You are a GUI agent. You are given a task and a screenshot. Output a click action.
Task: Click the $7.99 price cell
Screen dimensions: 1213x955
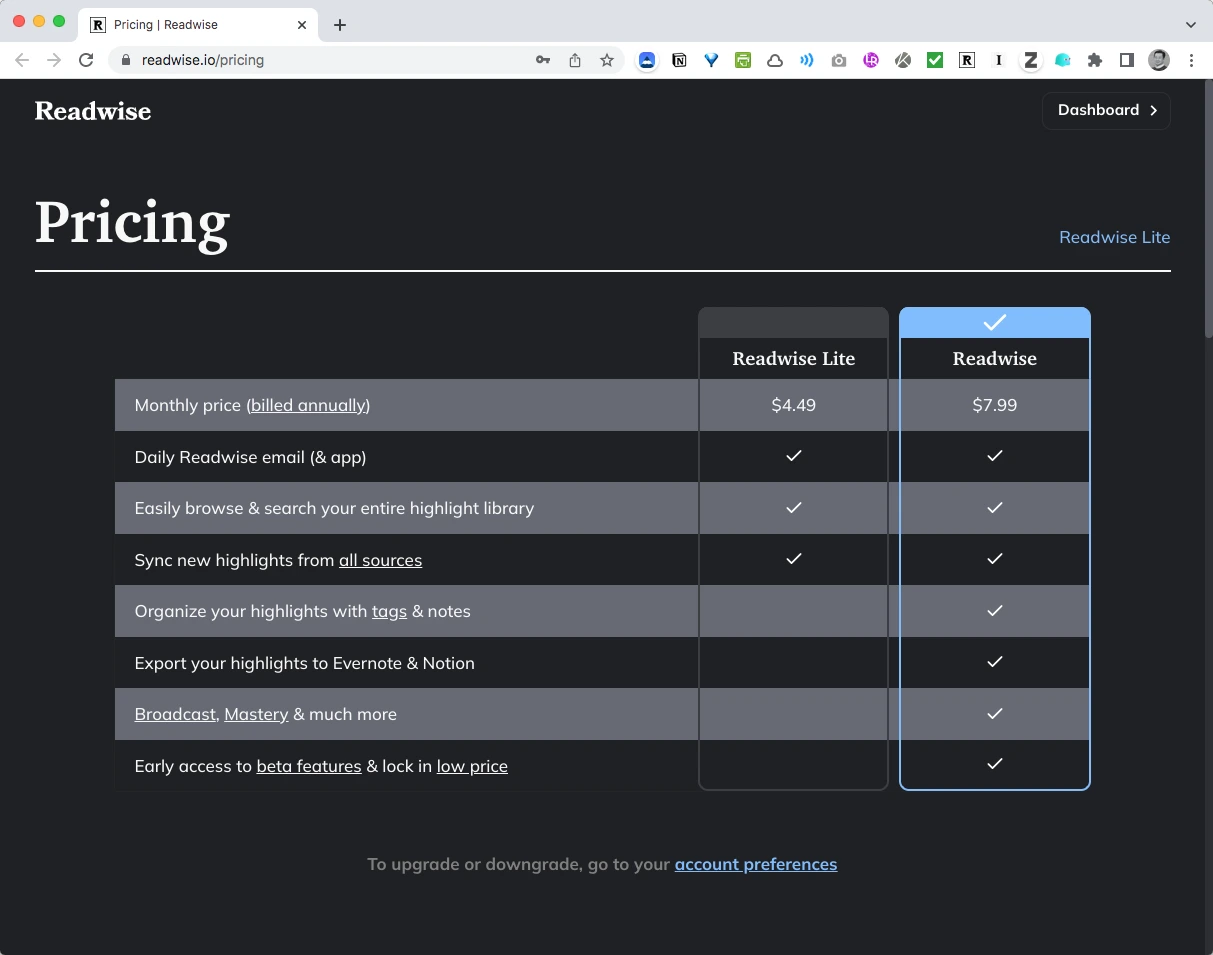coord(995,405)
